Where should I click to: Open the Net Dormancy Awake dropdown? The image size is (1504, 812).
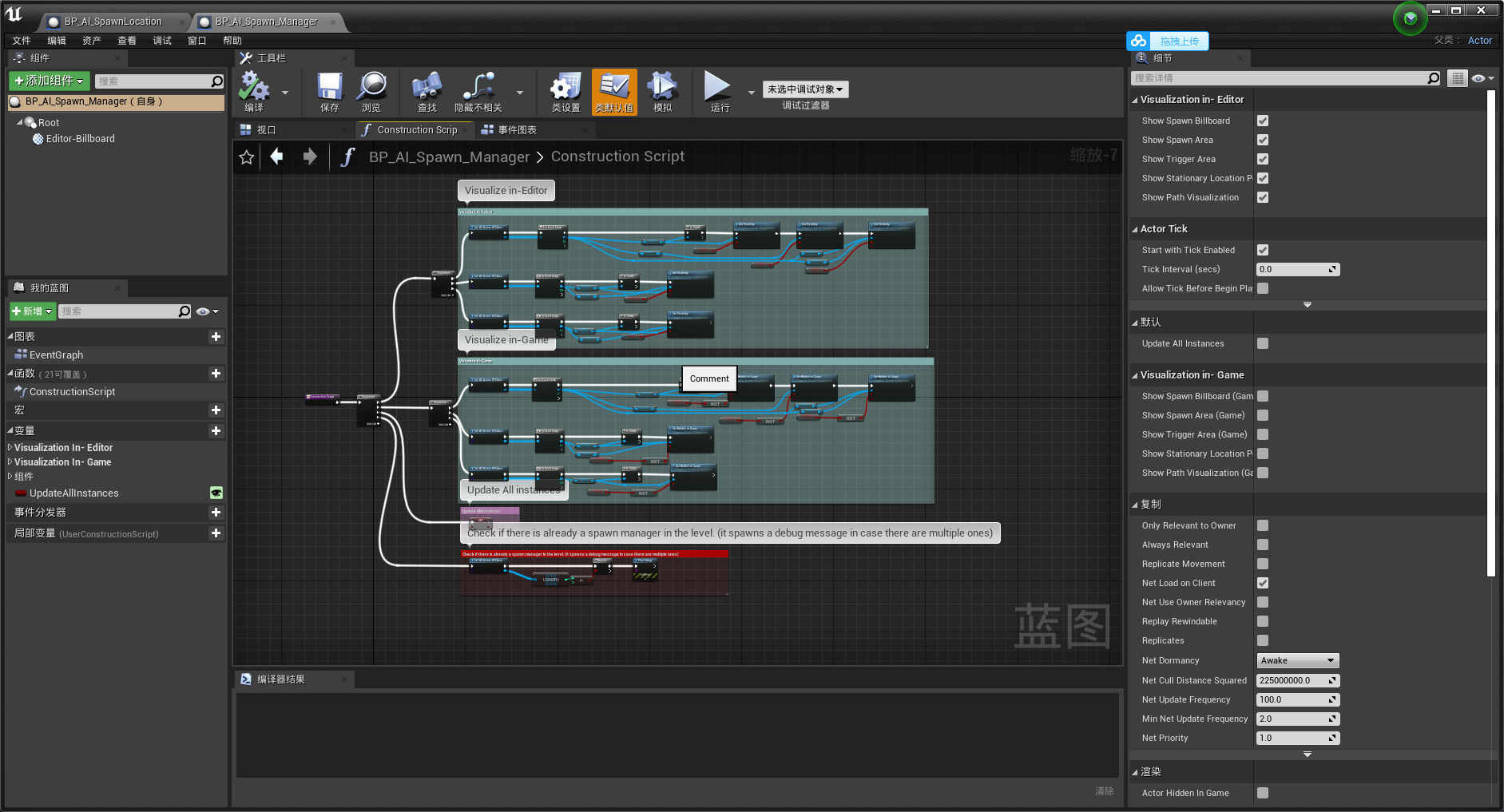pos(1297,660)
